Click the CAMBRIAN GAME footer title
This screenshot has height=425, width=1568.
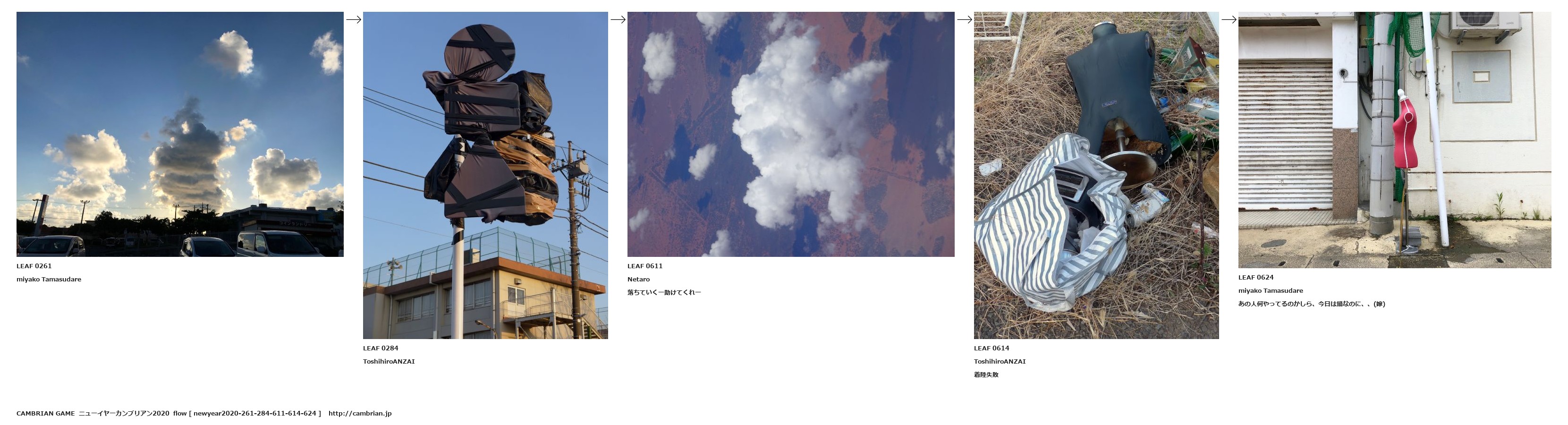point(46,414)
